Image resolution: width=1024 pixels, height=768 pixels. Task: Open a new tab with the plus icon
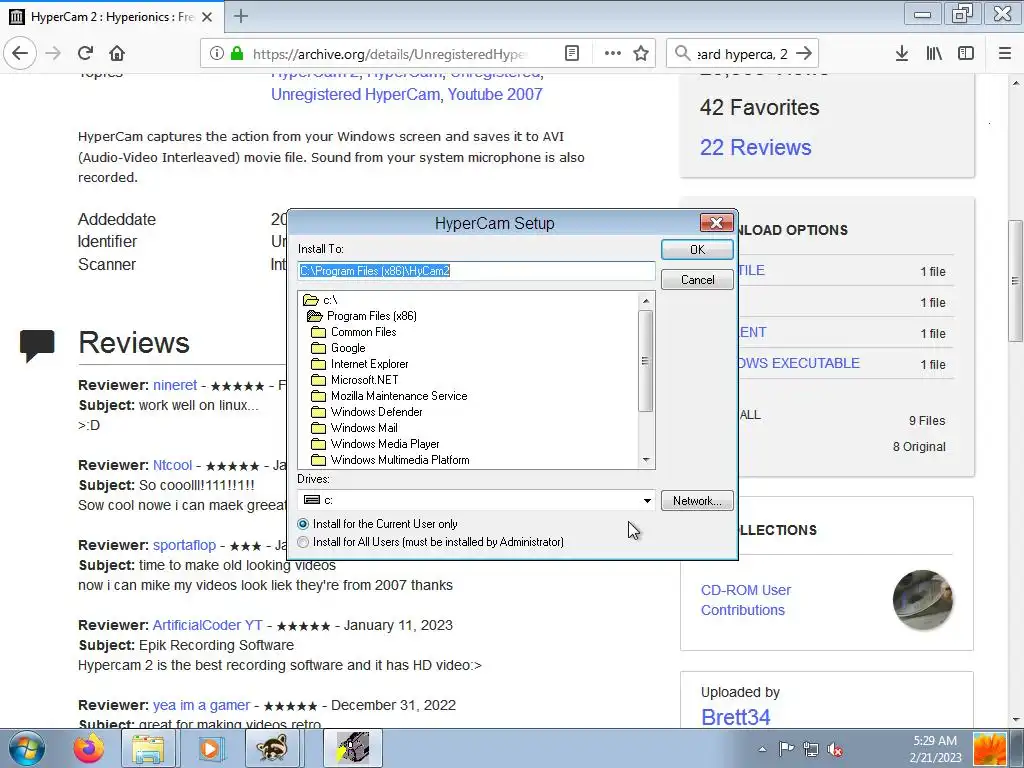point(241,16)
